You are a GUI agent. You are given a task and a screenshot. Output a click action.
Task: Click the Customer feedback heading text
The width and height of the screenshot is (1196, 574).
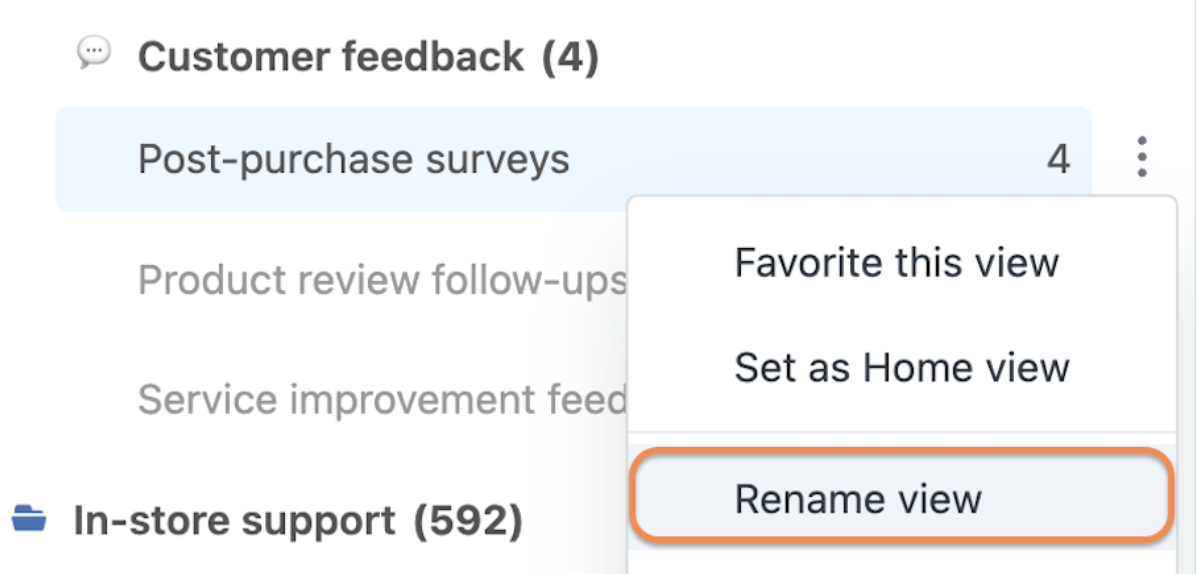pos(331,56)
